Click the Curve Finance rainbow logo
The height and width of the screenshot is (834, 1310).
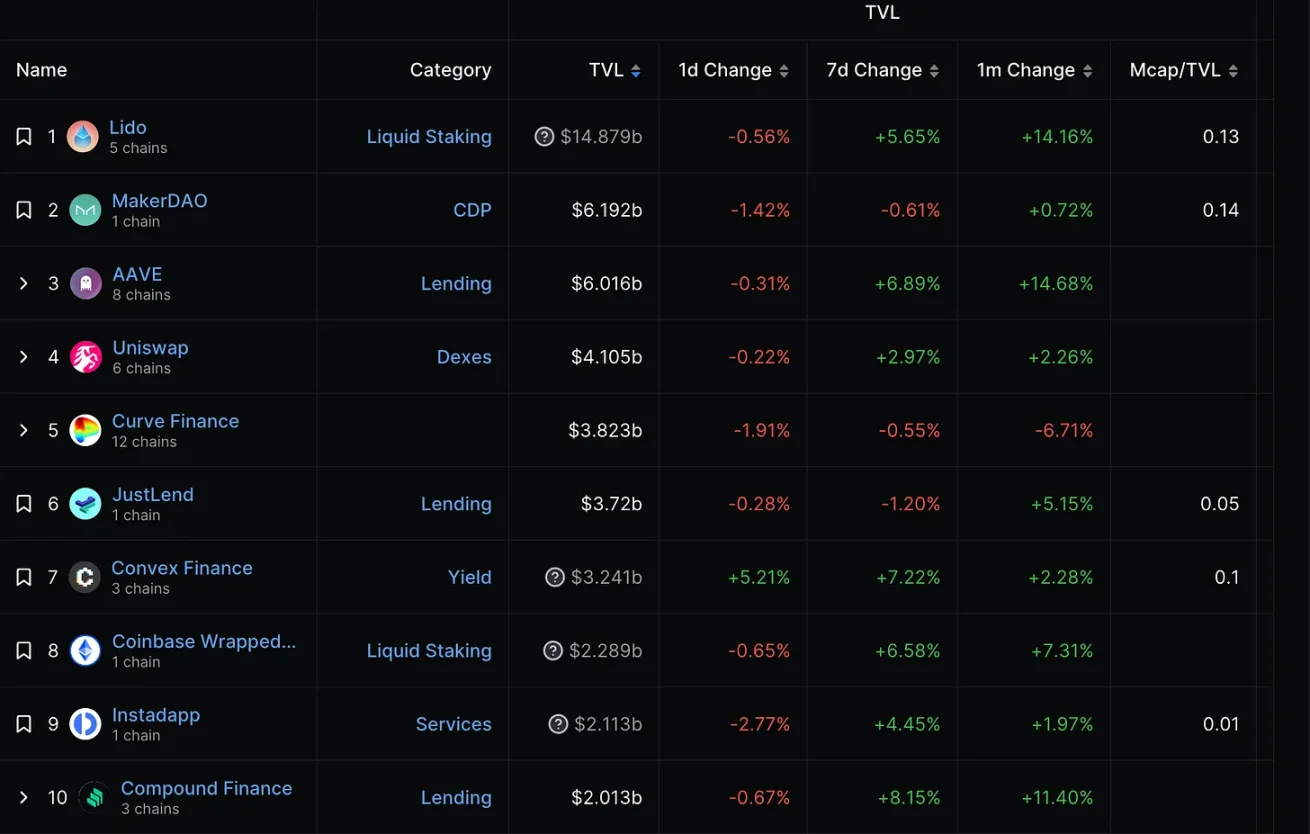tap(85, 431)
